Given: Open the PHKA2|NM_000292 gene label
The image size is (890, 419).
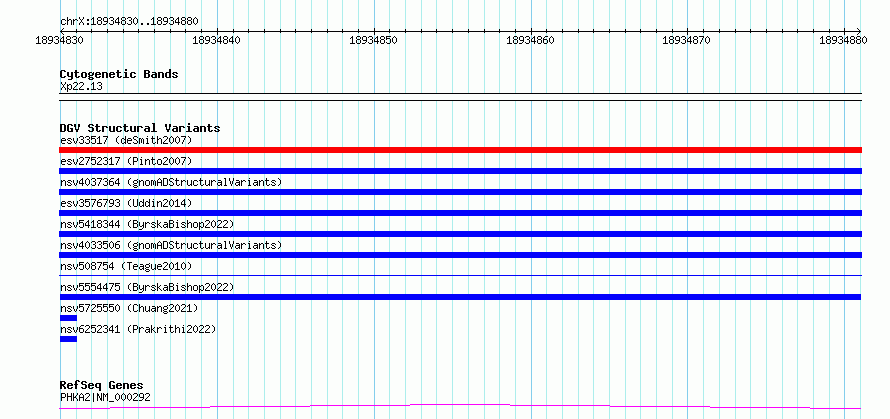Looking at the screenshot, I should point(105,397).
